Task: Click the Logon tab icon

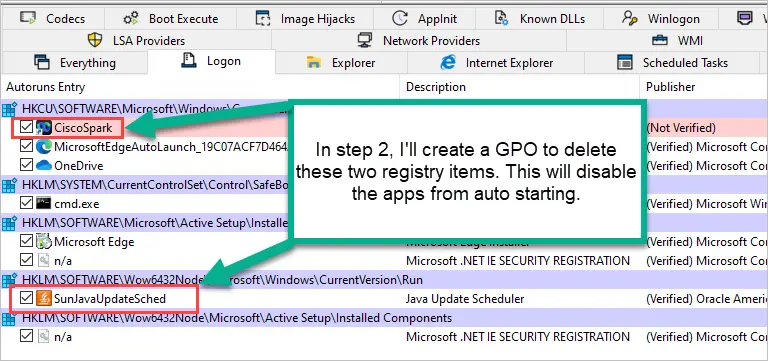Action: [189, 61]
